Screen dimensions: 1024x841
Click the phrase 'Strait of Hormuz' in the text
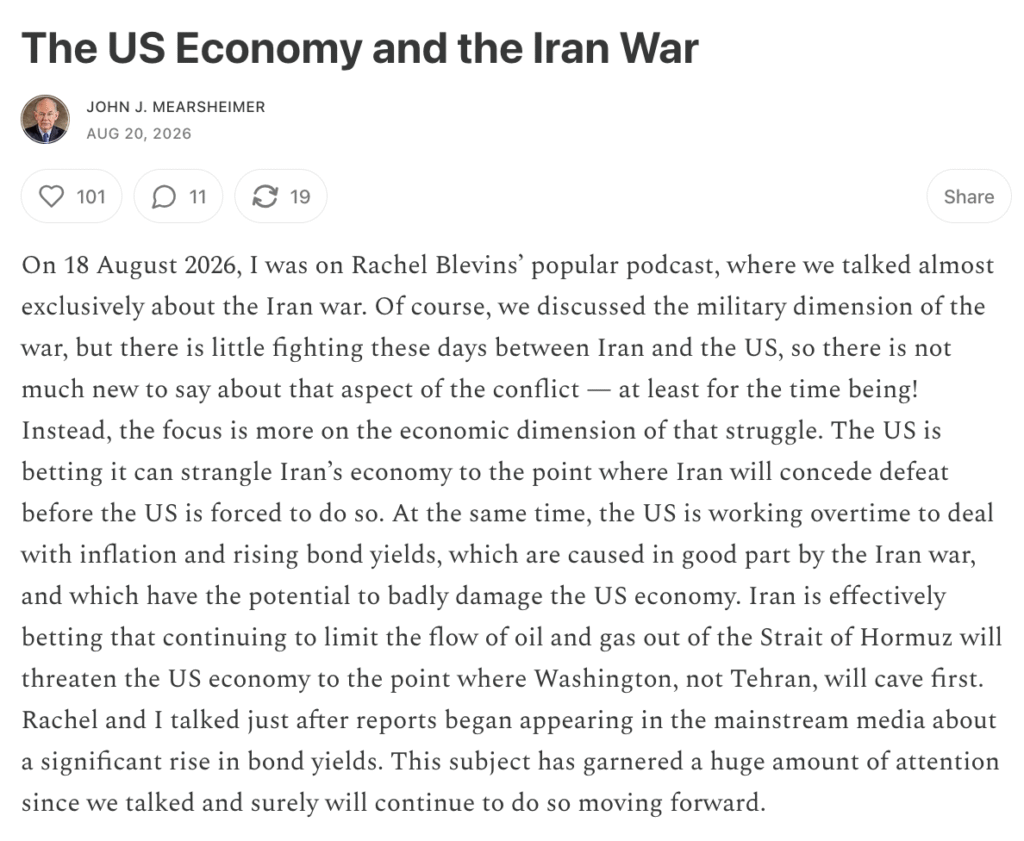click(856, 637)
